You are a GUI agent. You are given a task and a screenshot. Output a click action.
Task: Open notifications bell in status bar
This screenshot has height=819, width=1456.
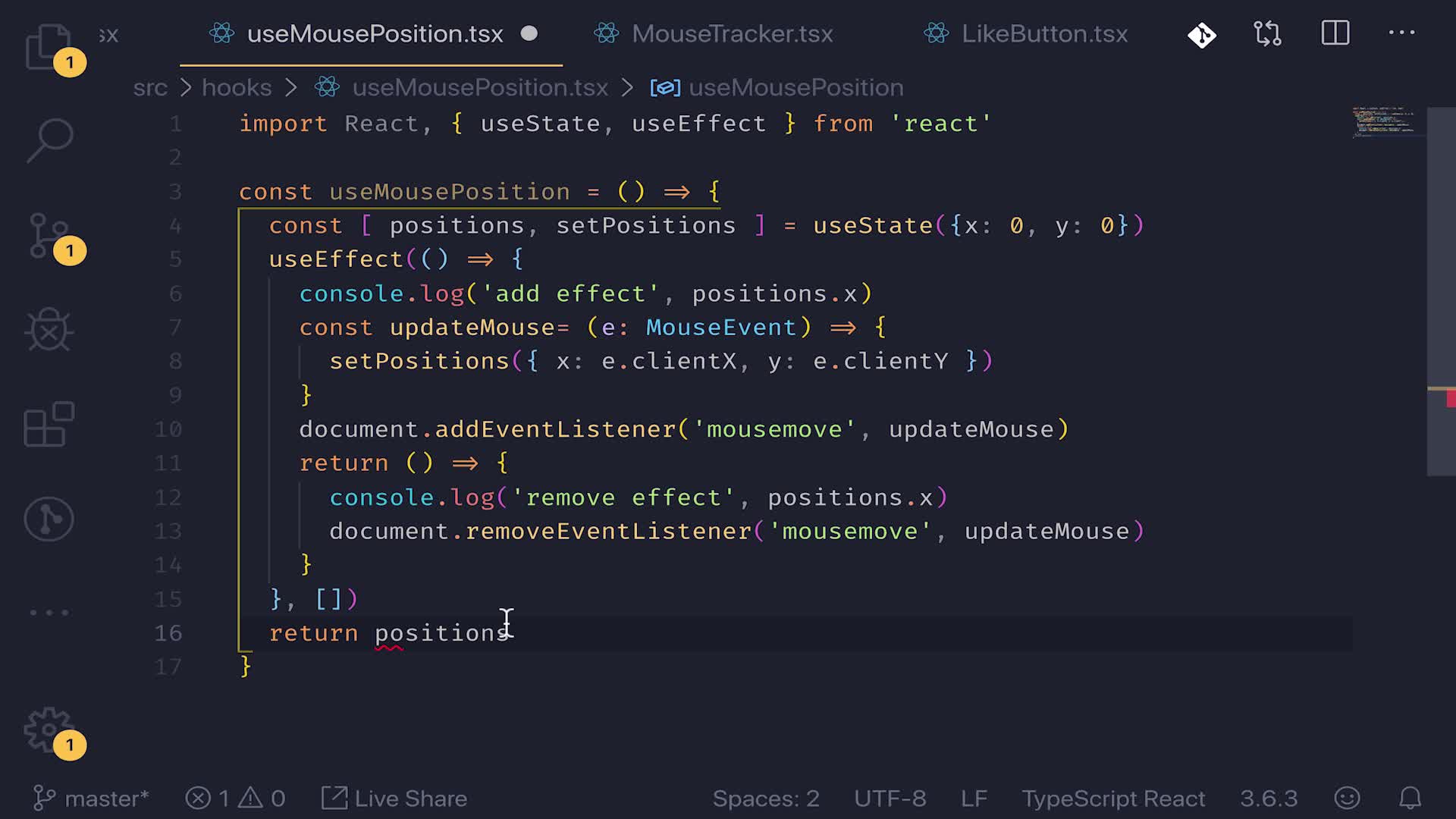pyautogui.click(x=1409, y=799)
